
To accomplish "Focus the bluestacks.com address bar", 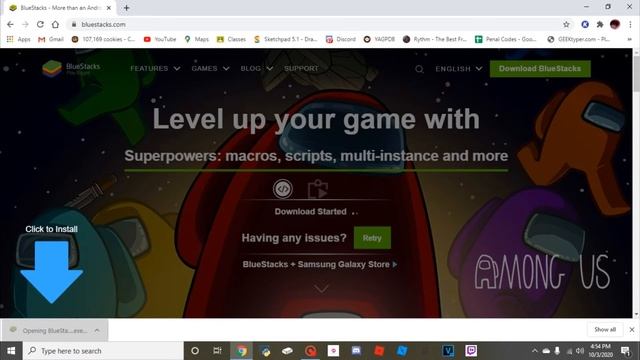I will click(x=318, y=24).
